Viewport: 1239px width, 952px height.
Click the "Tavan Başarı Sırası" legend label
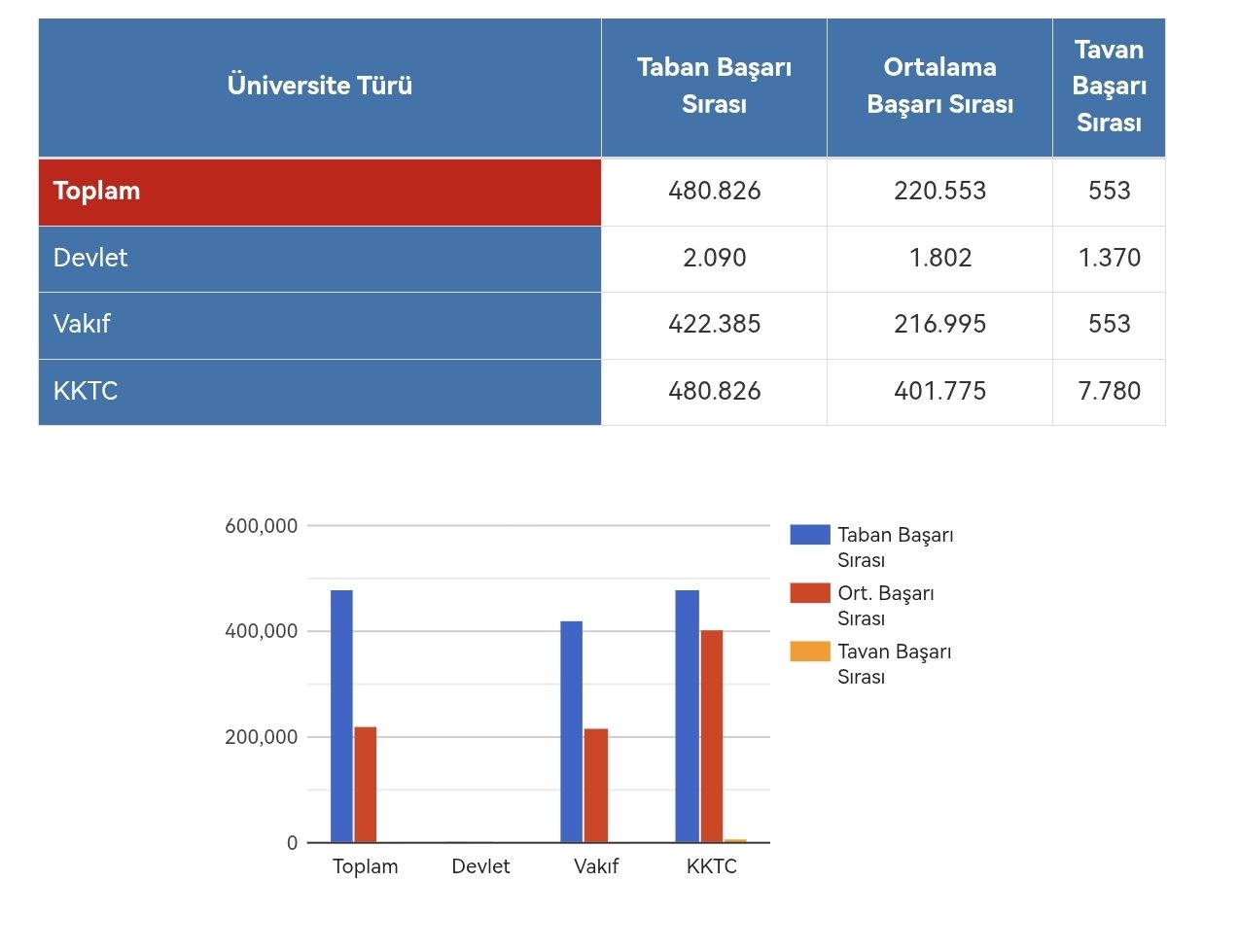click(895, 664)
